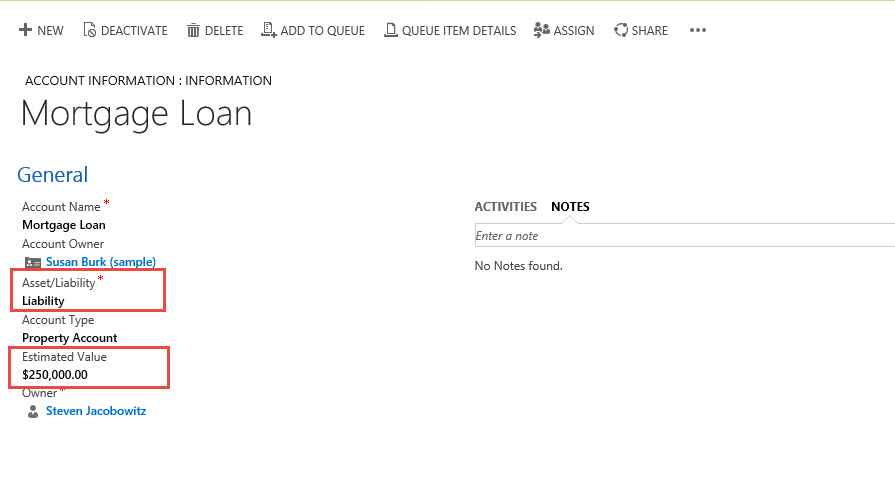This screenshot has height=489, width=895.
Task: Open the Susan Burk (sample) link
Action: click(x=100, y=262)
